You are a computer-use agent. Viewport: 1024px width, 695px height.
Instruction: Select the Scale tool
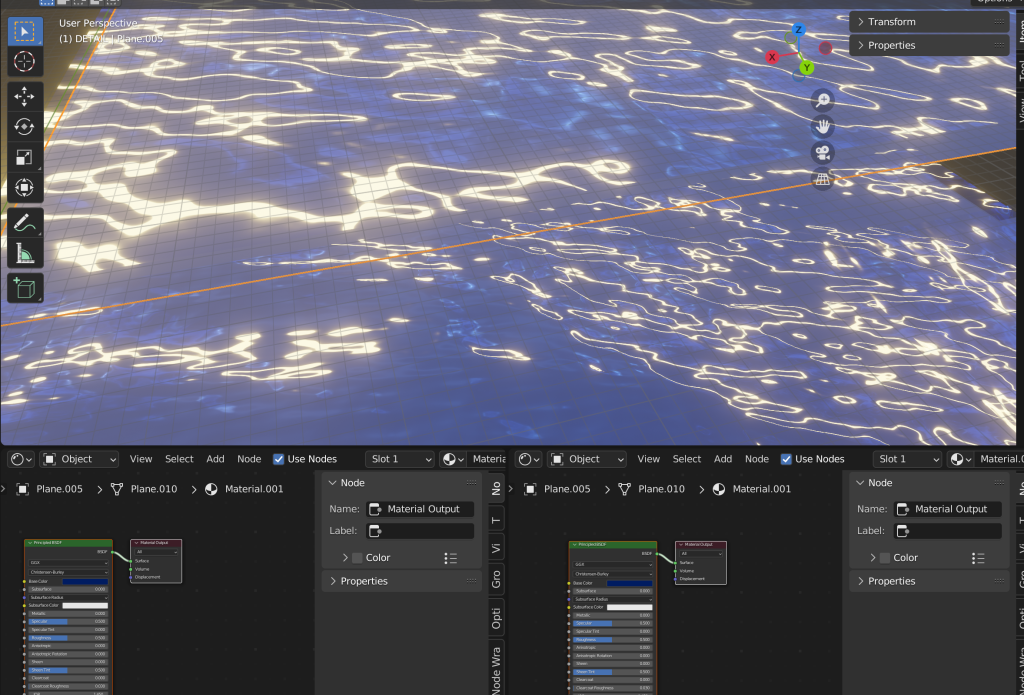click(25, 157)
